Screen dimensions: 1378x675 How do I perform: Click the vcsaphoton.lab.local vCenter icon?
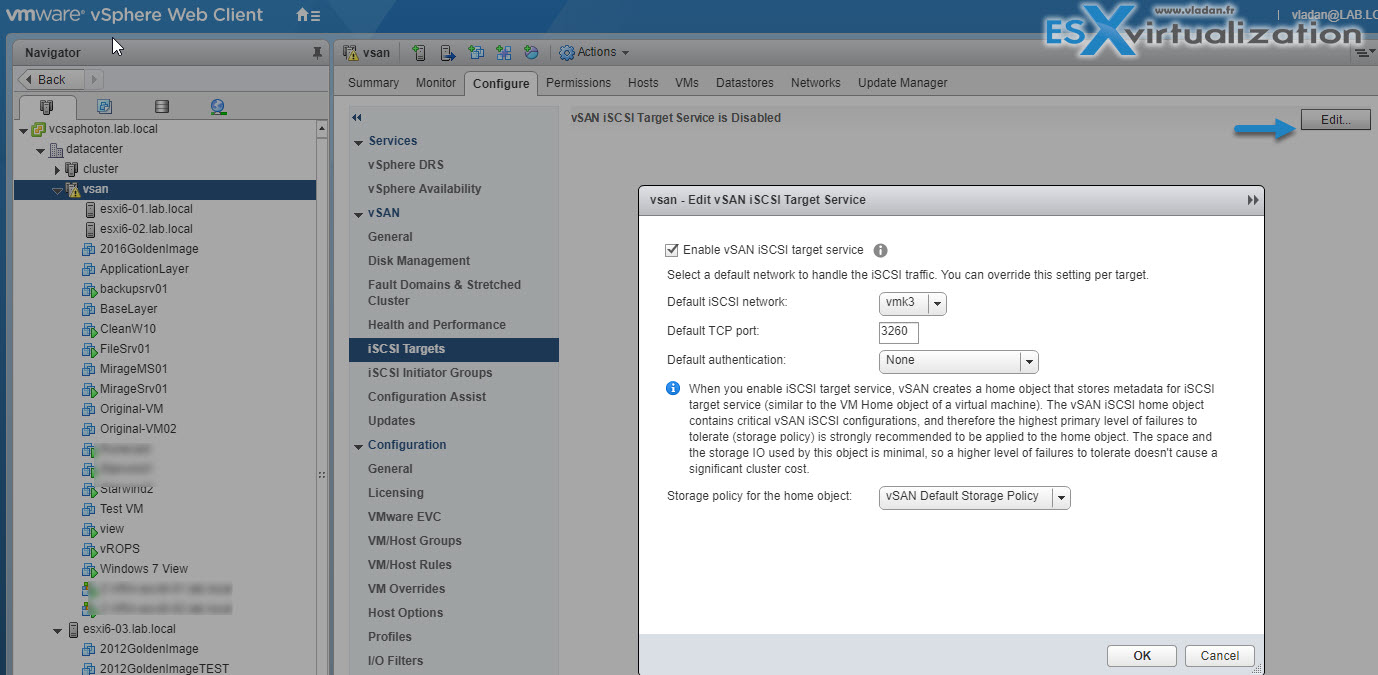click(x=38, y=129)
